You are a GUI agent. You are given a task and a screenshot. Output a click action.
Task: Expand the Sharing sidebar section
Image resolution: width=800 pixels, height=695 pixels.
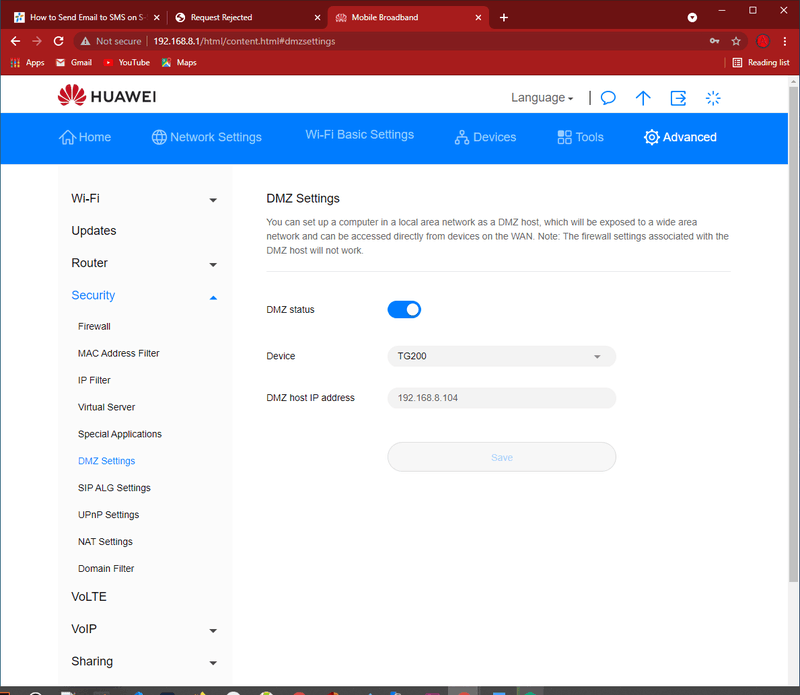click(144, 661)
